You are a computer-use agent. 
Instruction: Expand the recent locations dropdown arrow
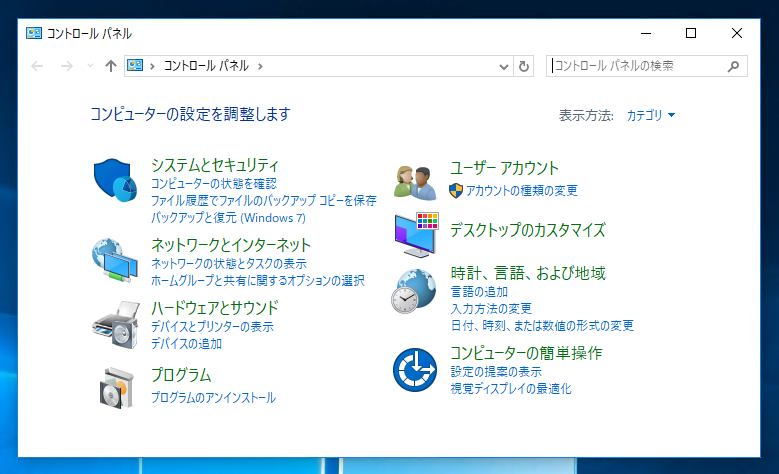[x=90, y=66]
